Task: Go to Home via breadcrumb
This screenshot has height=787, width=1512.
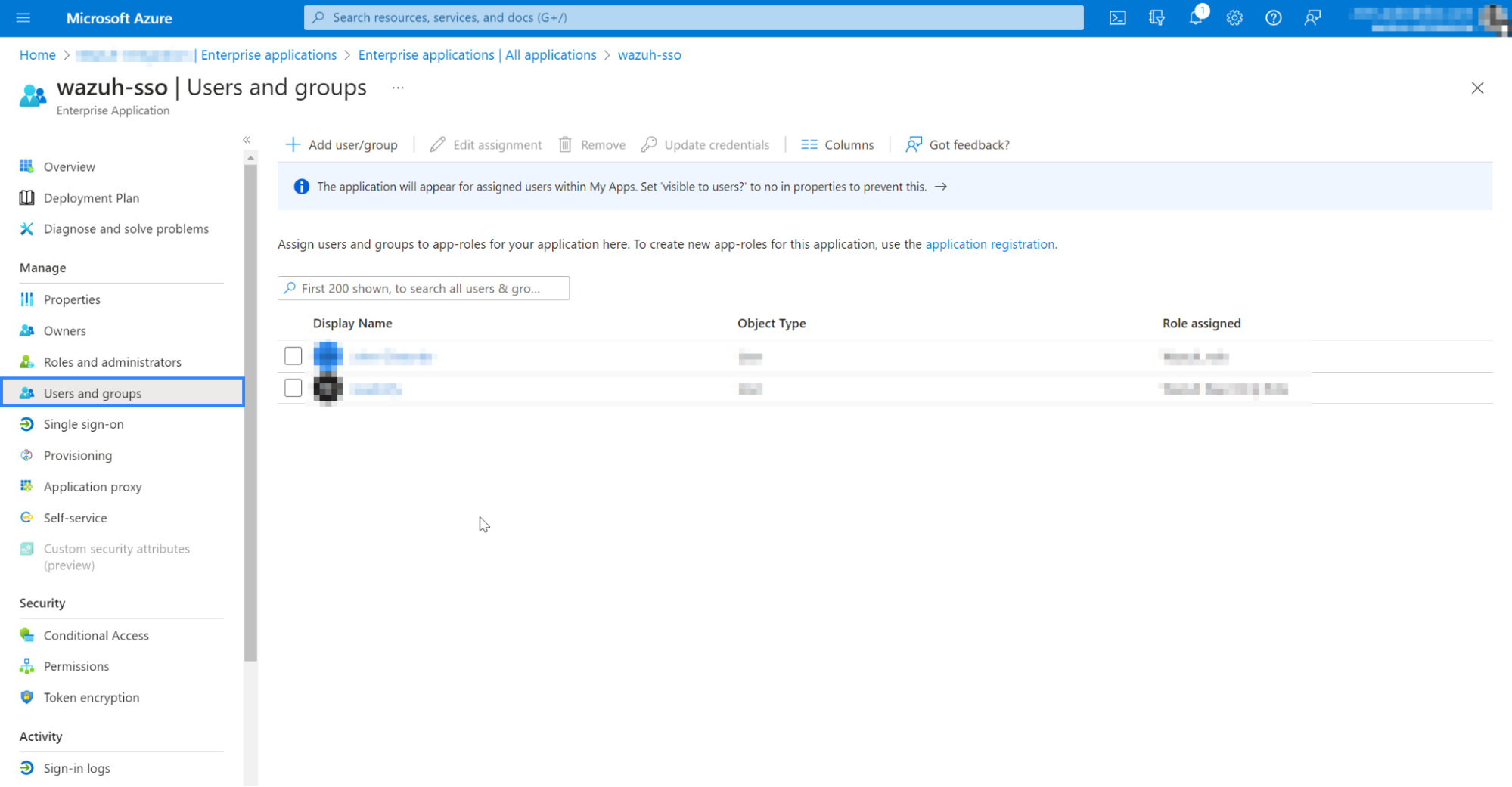Action: click(37, 55)
